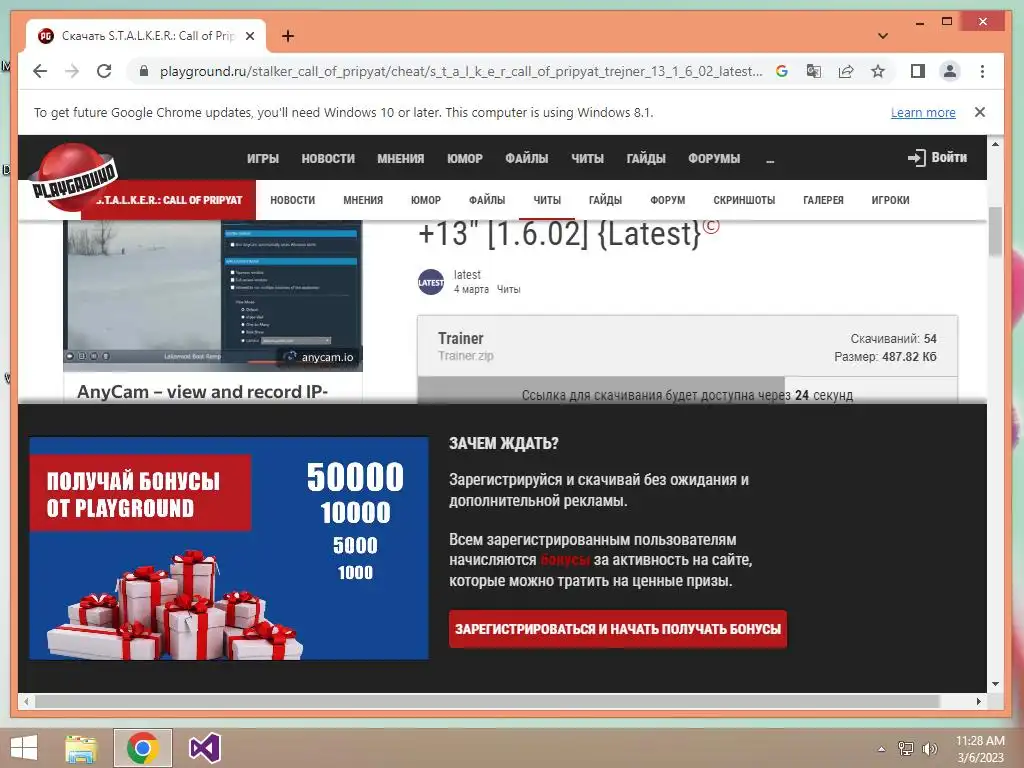
Task: Open the AnyCam ad thumbnail
Action: (x=212, y=295)
